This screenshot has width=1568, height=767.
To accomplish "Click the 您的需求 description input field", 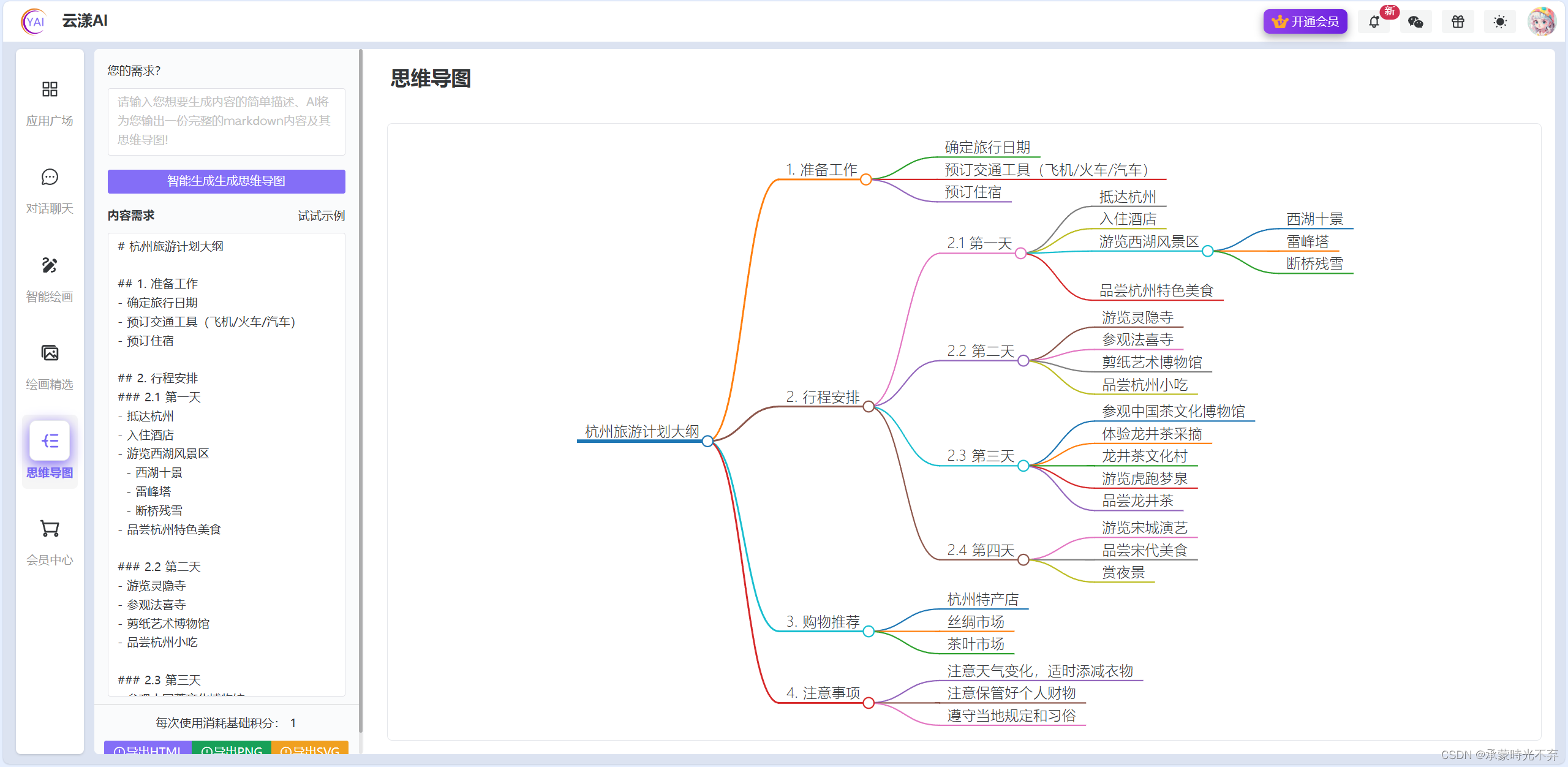I will click(x=226, y=121).
